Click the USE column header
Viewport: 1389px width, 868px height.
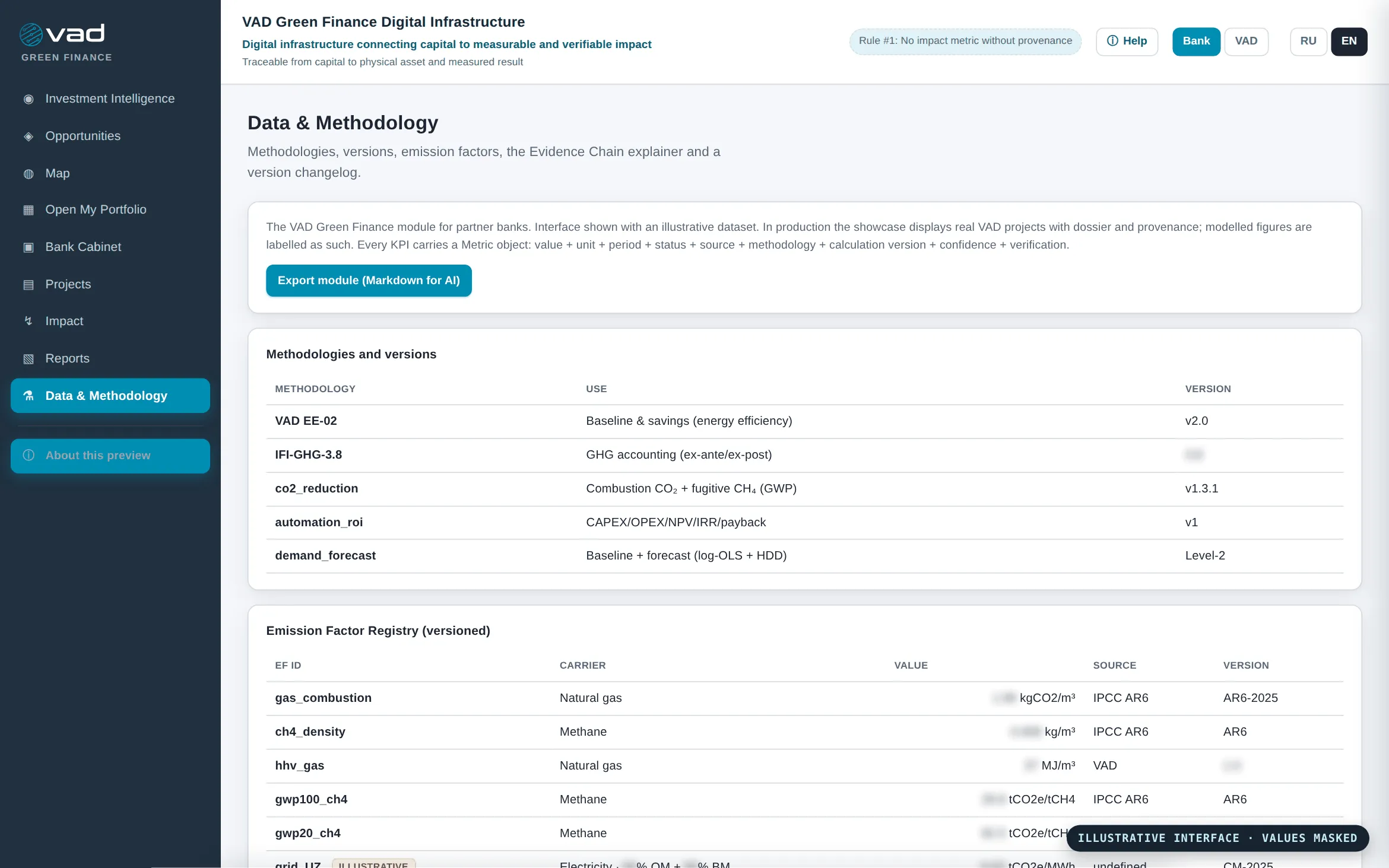pos(596,389)
